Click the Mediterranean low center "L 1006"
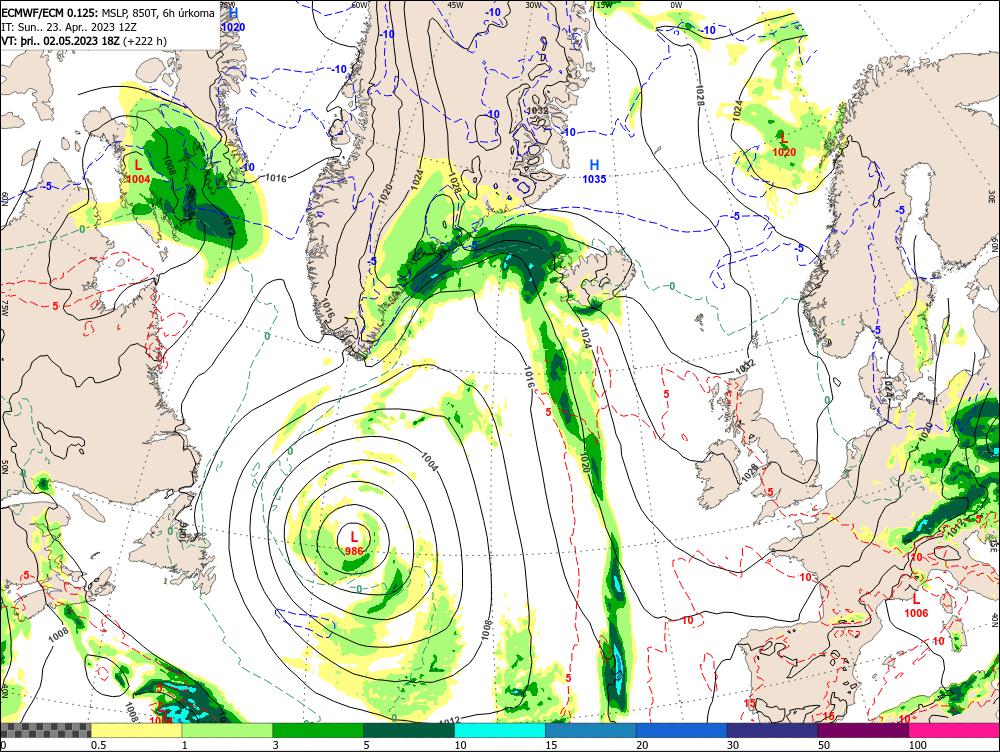1000x752 pixels. pos(916,605)
